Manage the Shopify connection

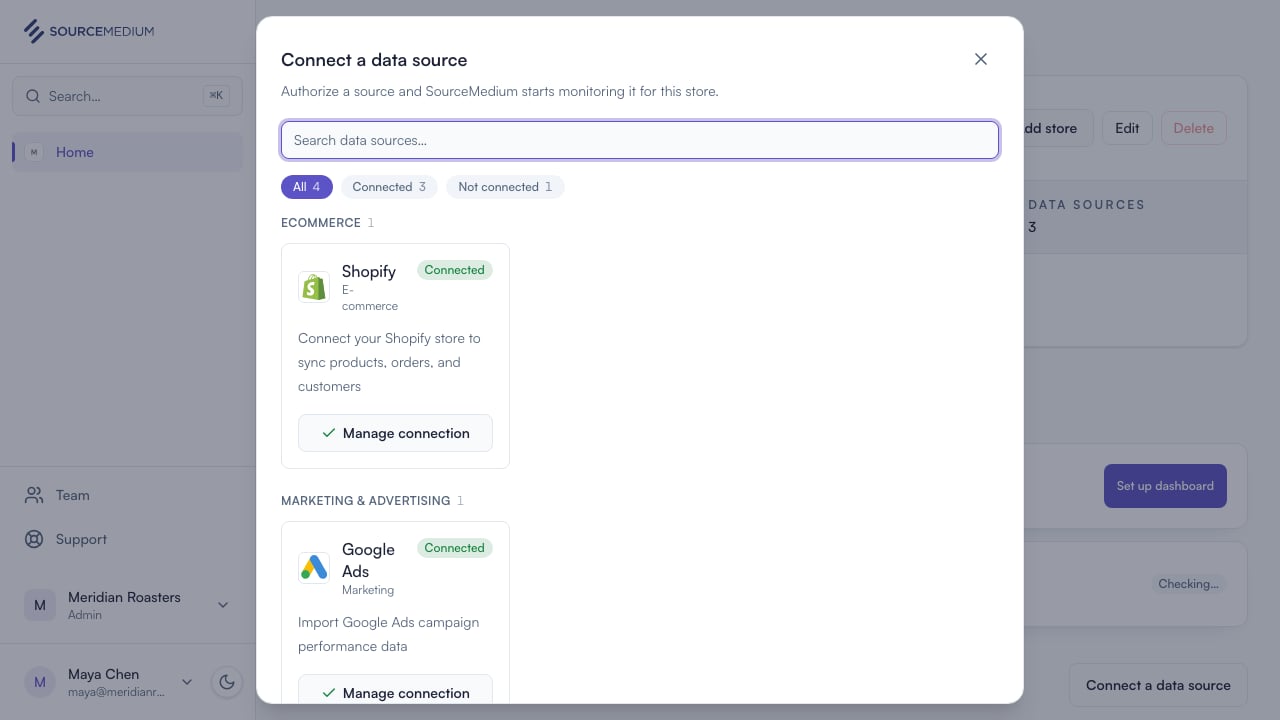pyautogui.click(x=395, y=433)
